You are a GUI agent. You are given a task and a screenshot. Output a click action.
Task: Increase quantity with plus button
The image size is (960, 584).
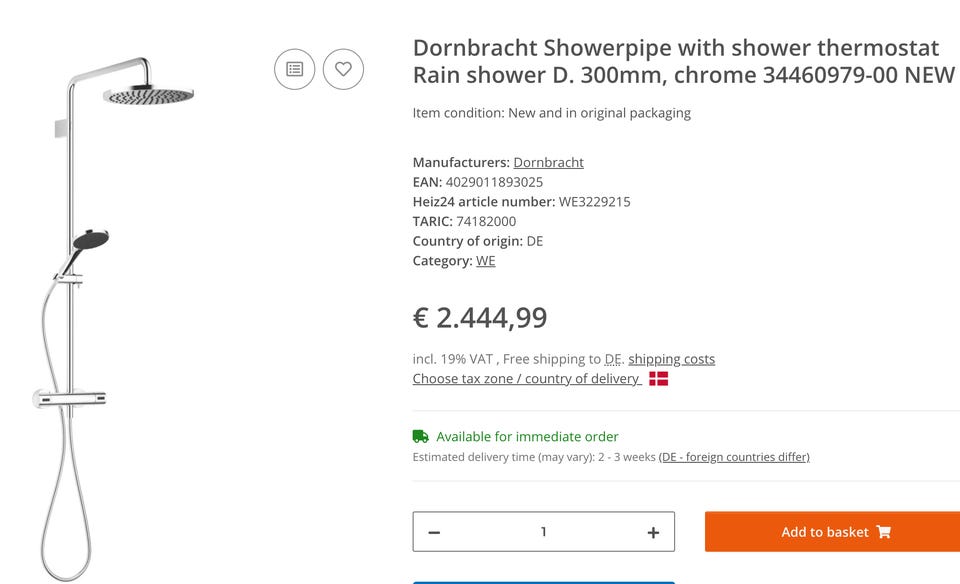[653, 532]
